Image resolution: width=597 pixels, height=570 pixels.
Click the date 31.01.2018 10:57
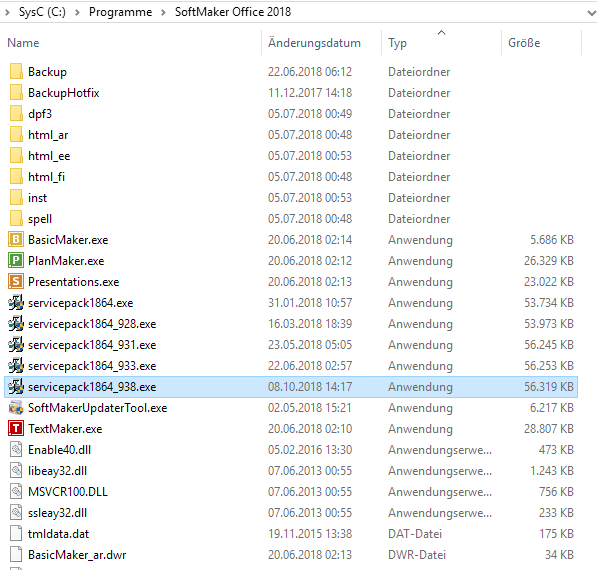[310, 303]
